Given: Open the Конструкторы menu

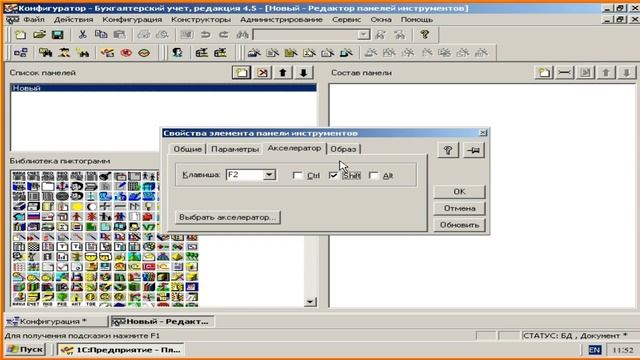Looking at the screenshot, I should [x=201, y=20].
